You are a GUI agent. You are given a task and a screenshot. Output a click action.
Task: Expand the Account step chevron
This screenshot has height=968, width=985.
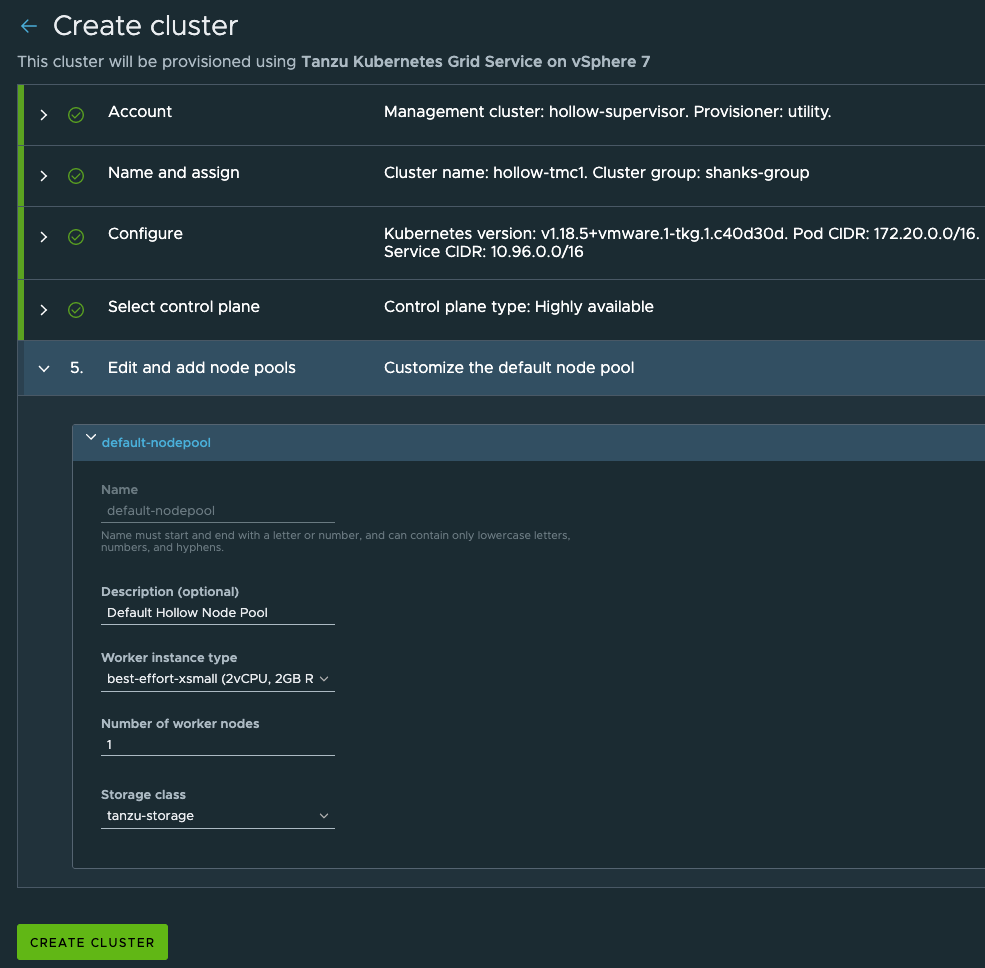(44, 115)
